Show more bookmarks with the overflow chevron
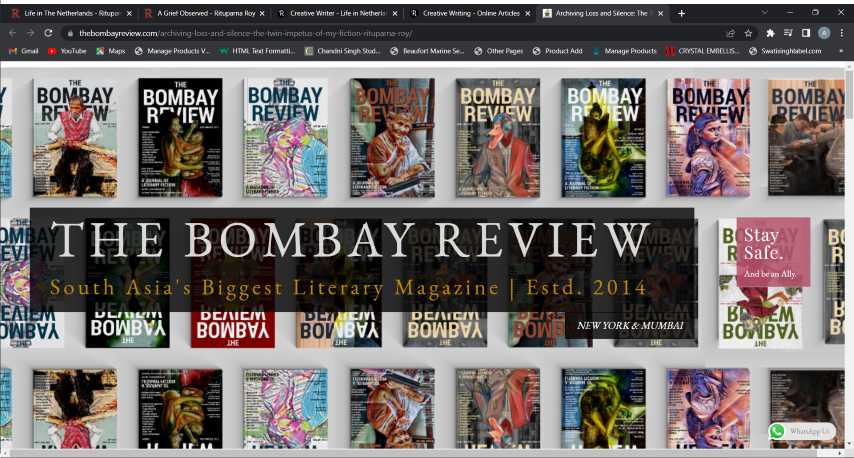 click(841, 51)
